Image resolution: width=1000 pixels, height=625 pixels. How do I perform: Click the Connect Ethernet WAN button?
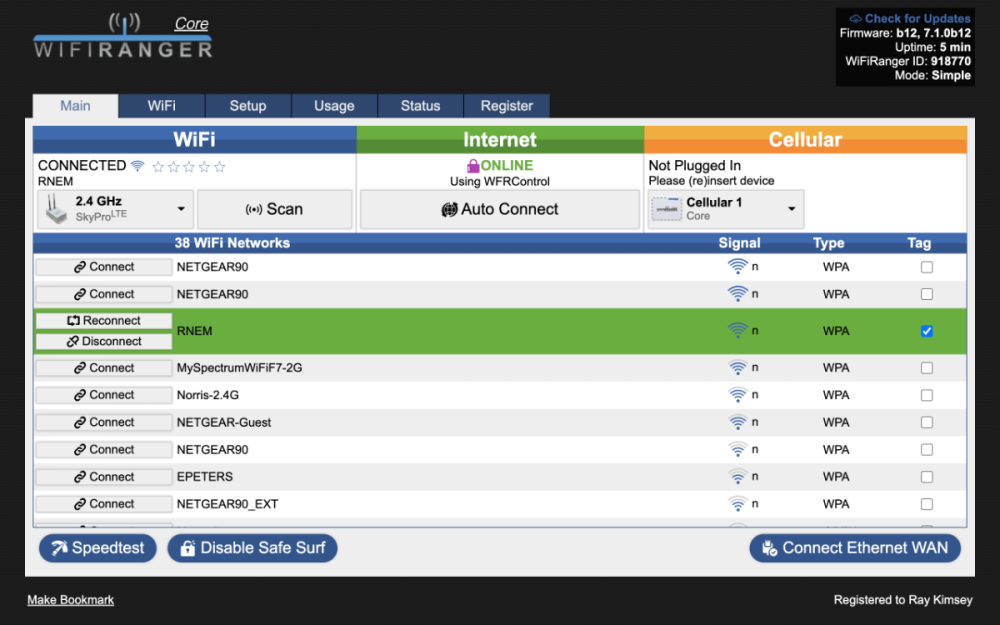(854, 548)
